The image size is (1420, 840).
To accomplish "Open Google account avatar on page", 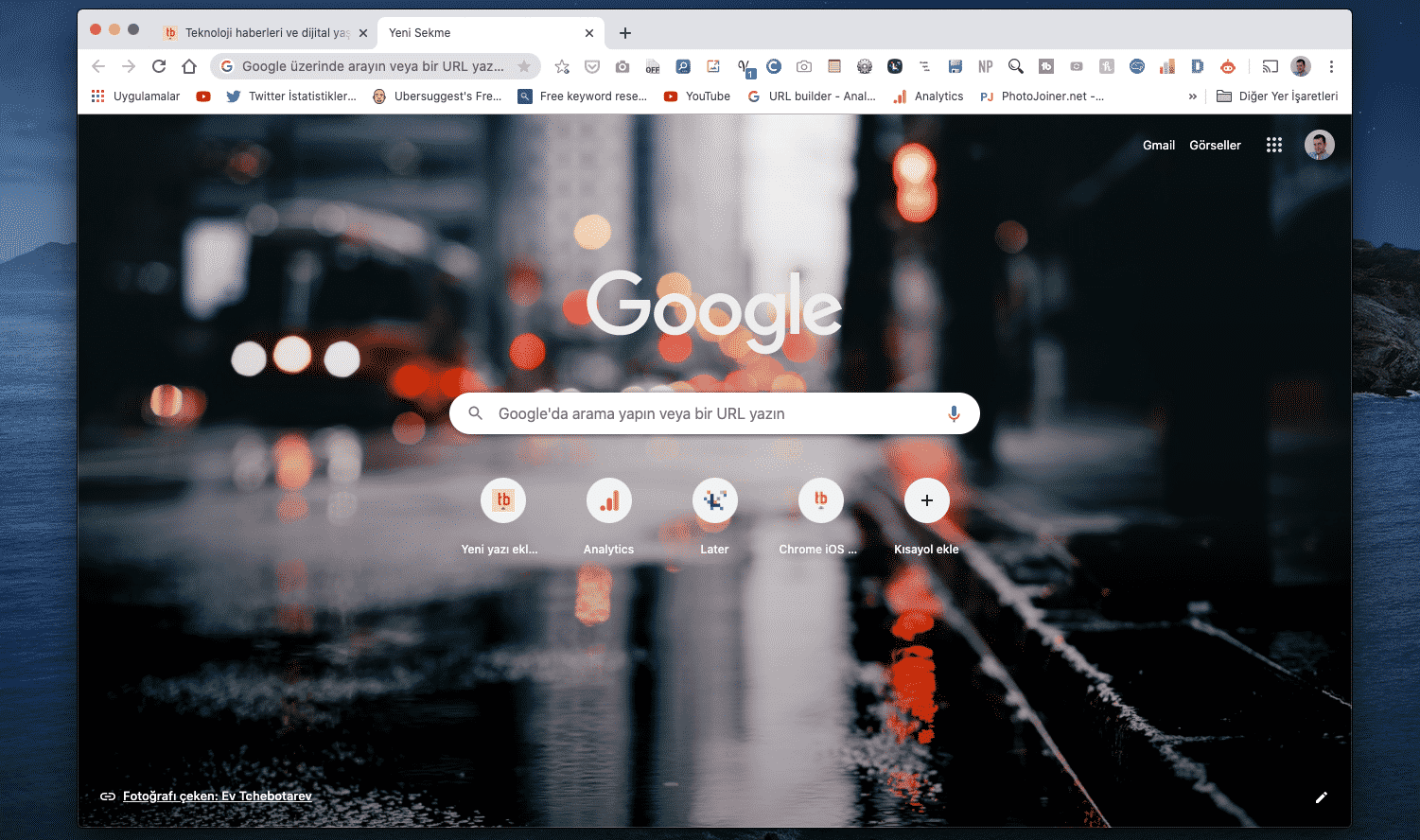I will click(x=1320, y=145).
